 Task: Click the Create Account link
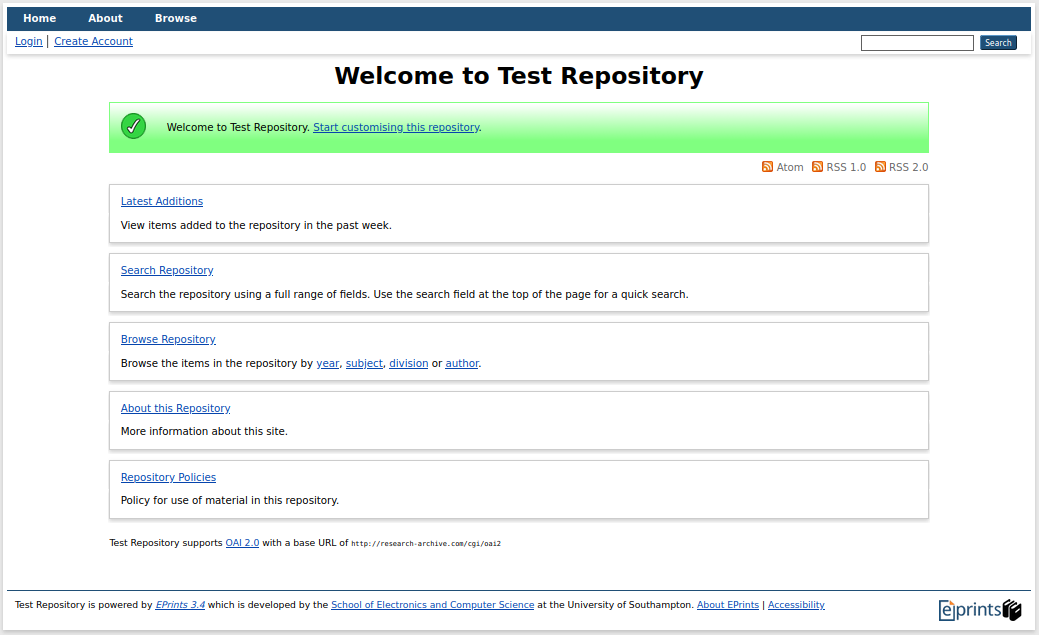[93, 41]
